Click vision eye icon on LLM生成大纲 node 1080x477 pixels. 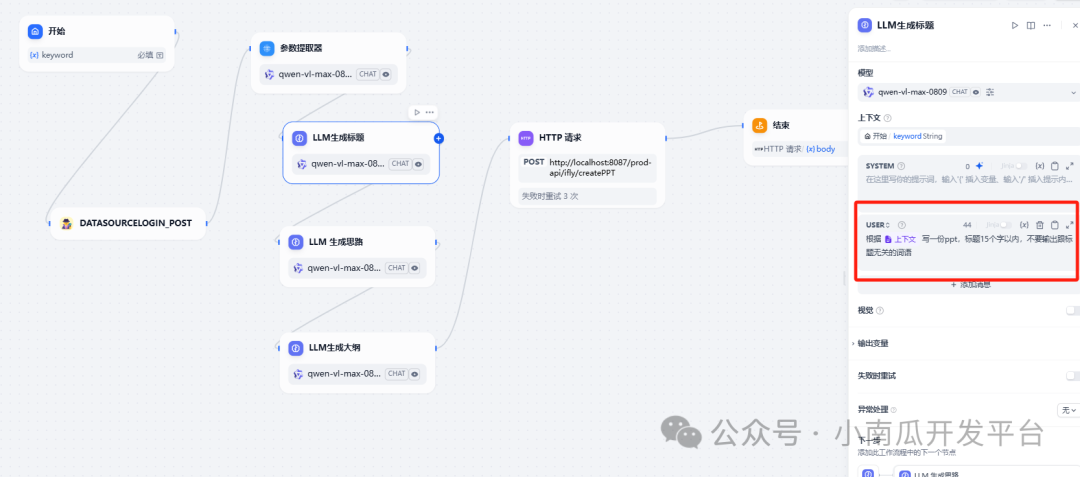[415, 374]
